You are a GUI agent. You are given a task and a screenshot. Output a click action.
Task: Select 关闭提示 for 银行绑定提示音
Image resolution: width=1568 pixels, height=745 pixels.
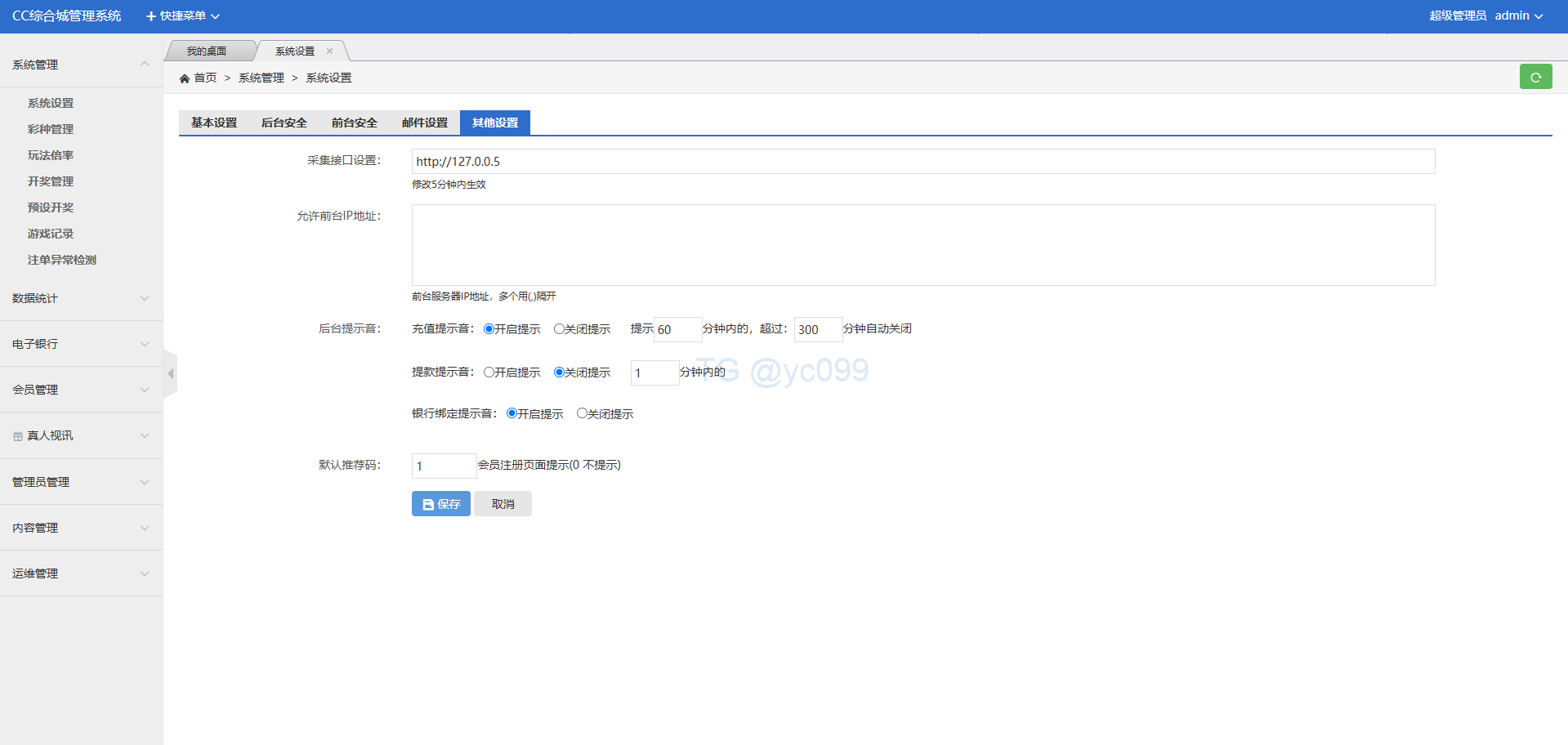(582, 413)
